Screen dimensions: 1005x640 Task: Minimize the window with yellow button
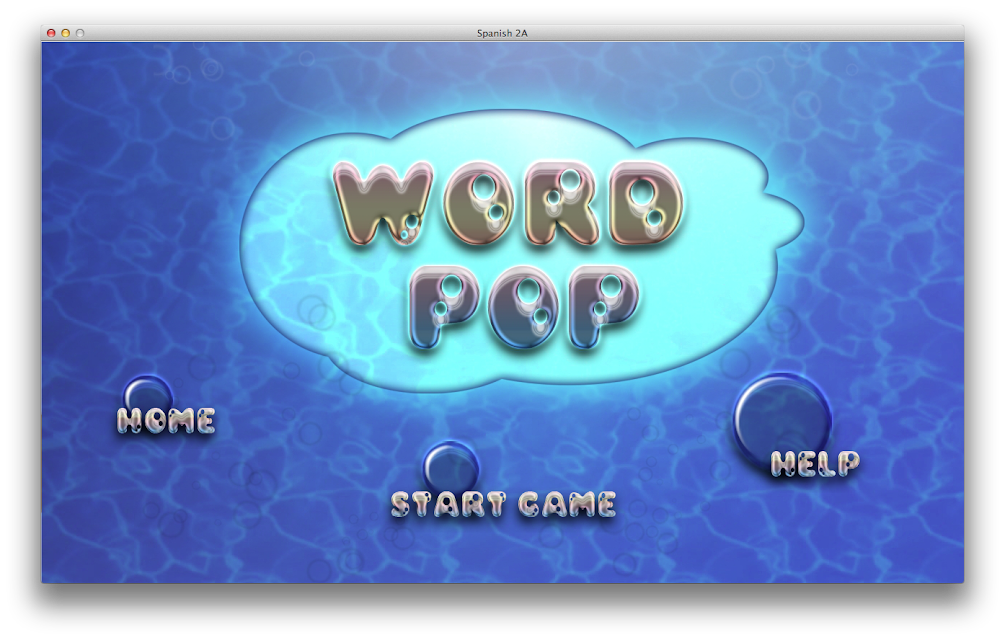point(66,33)
